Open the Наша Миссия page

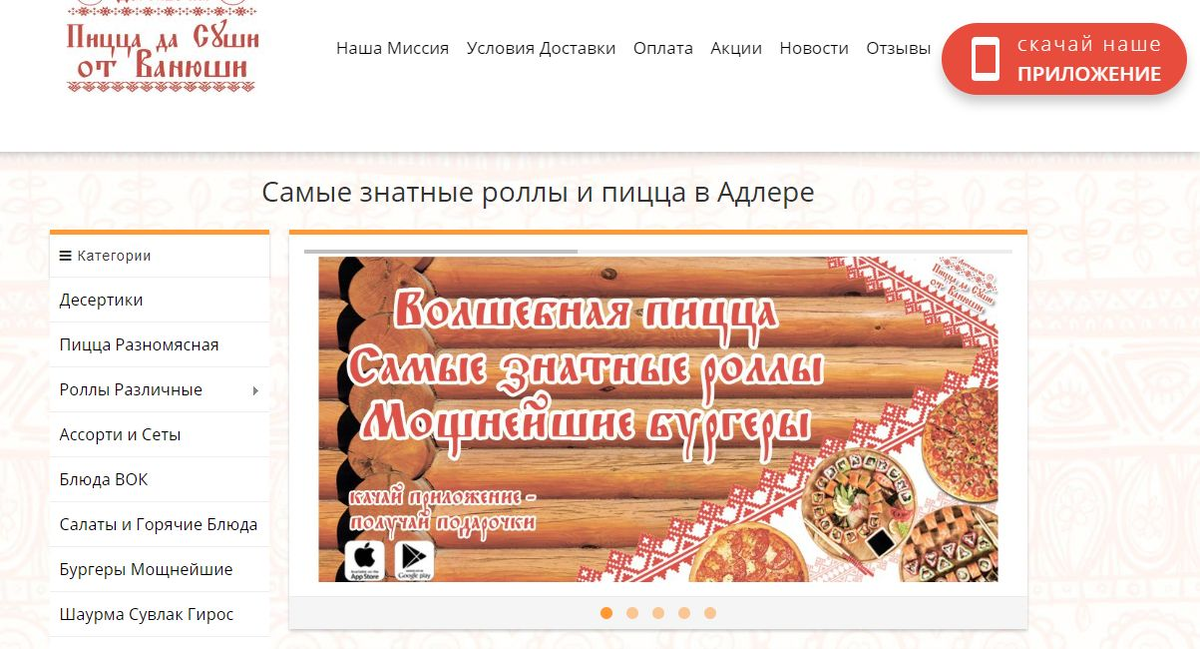(392, 48)
